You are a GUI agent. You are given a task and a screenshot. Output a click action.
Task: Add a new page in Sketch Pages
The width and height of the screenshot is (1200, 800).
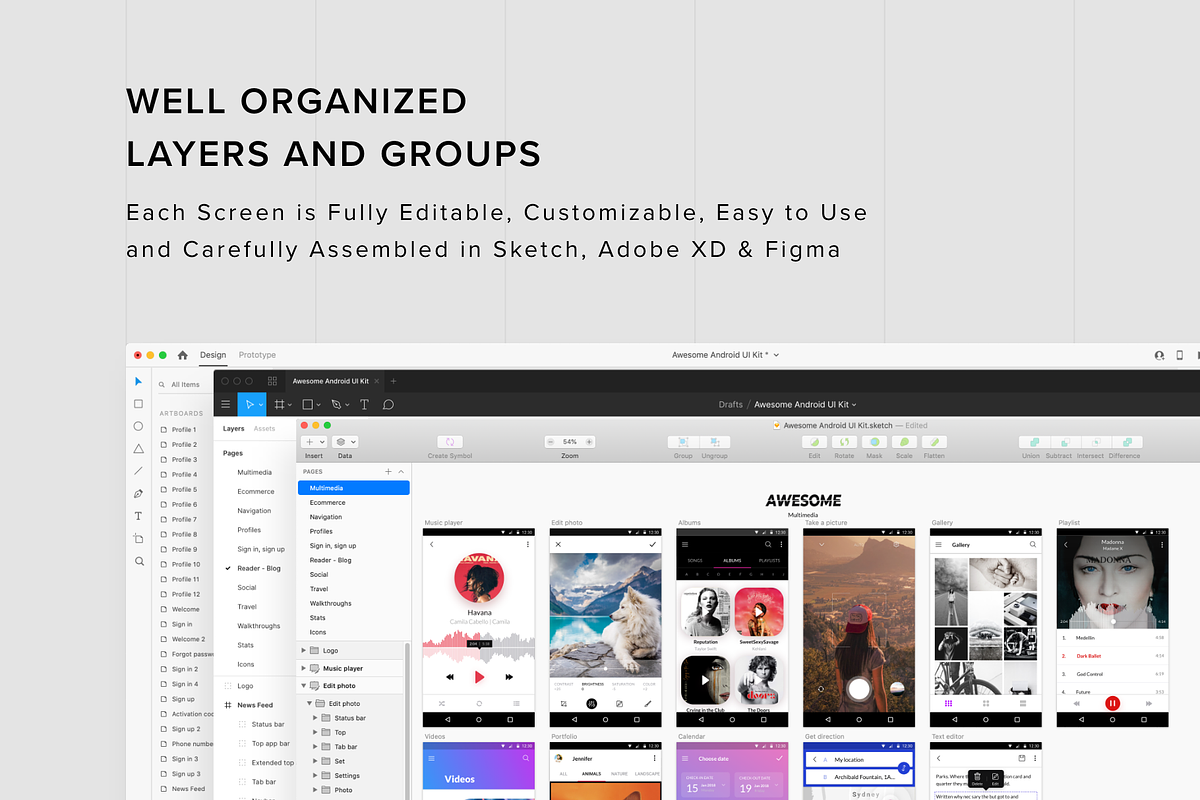(x=388, y=471)
